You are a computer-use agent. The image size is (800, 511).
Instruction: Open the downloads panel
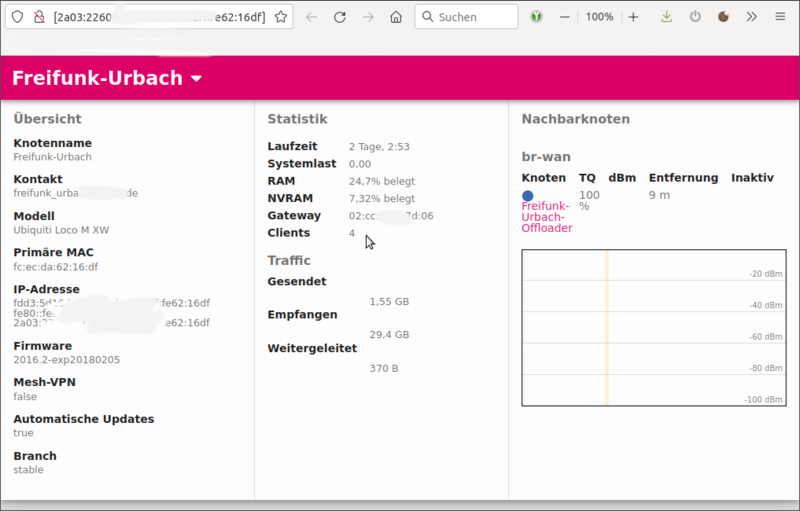[667, 17]
